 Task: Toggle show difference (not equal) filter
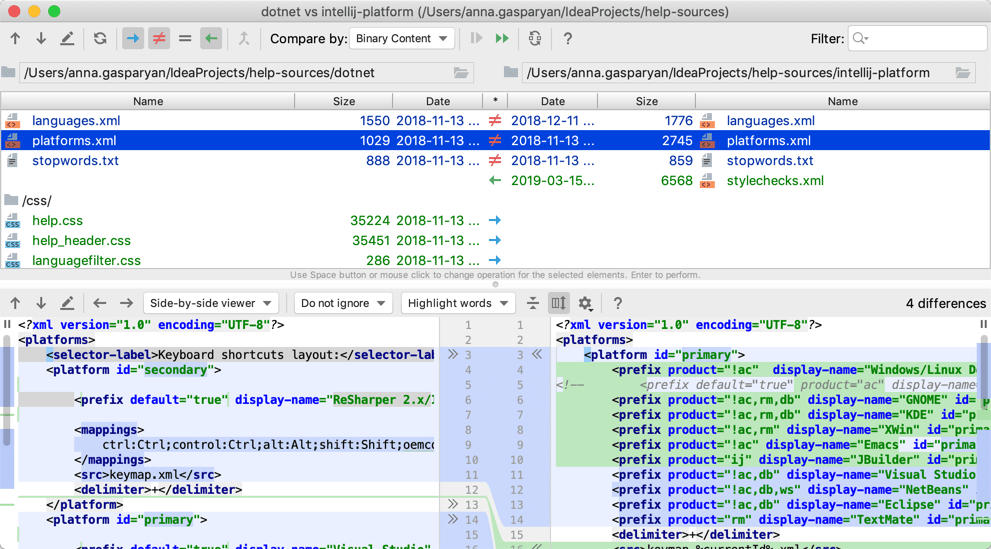159,39
